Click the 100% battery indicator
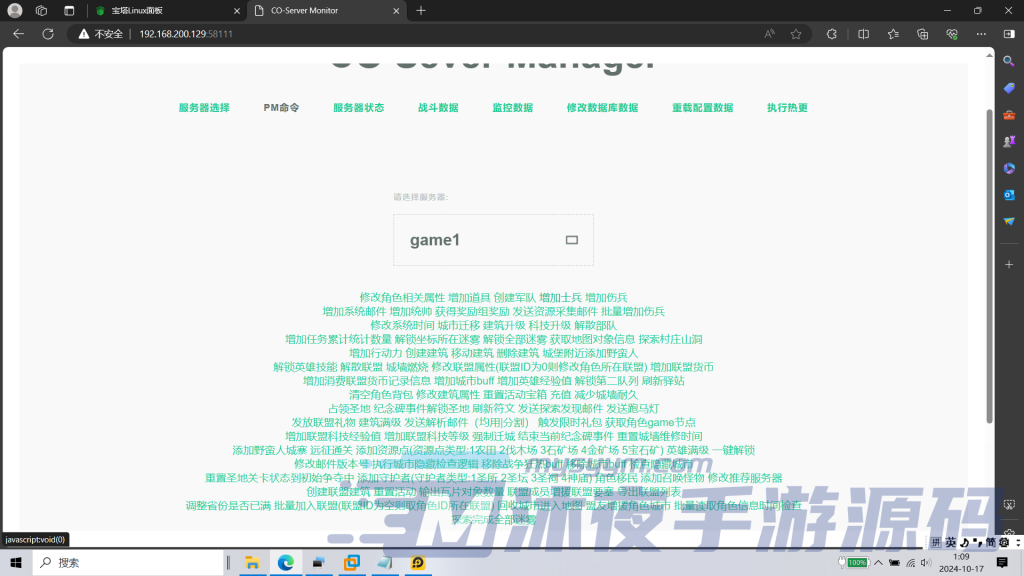Image resolution: width=1024 pixels, height=576 pixels. [855, 562]
